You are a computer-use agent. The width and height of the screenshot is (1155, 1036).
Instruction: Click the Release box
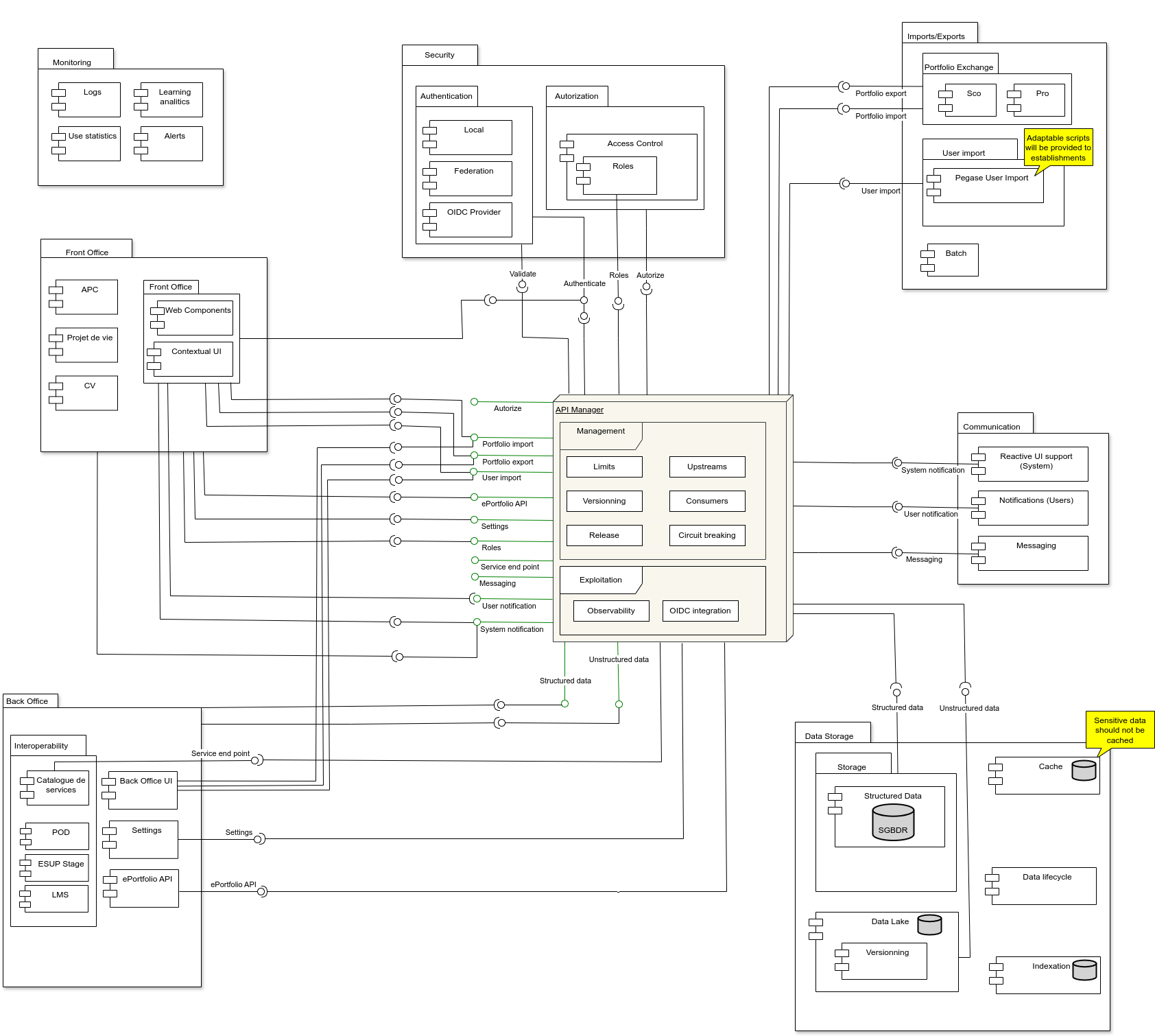[x=604, y=535]
